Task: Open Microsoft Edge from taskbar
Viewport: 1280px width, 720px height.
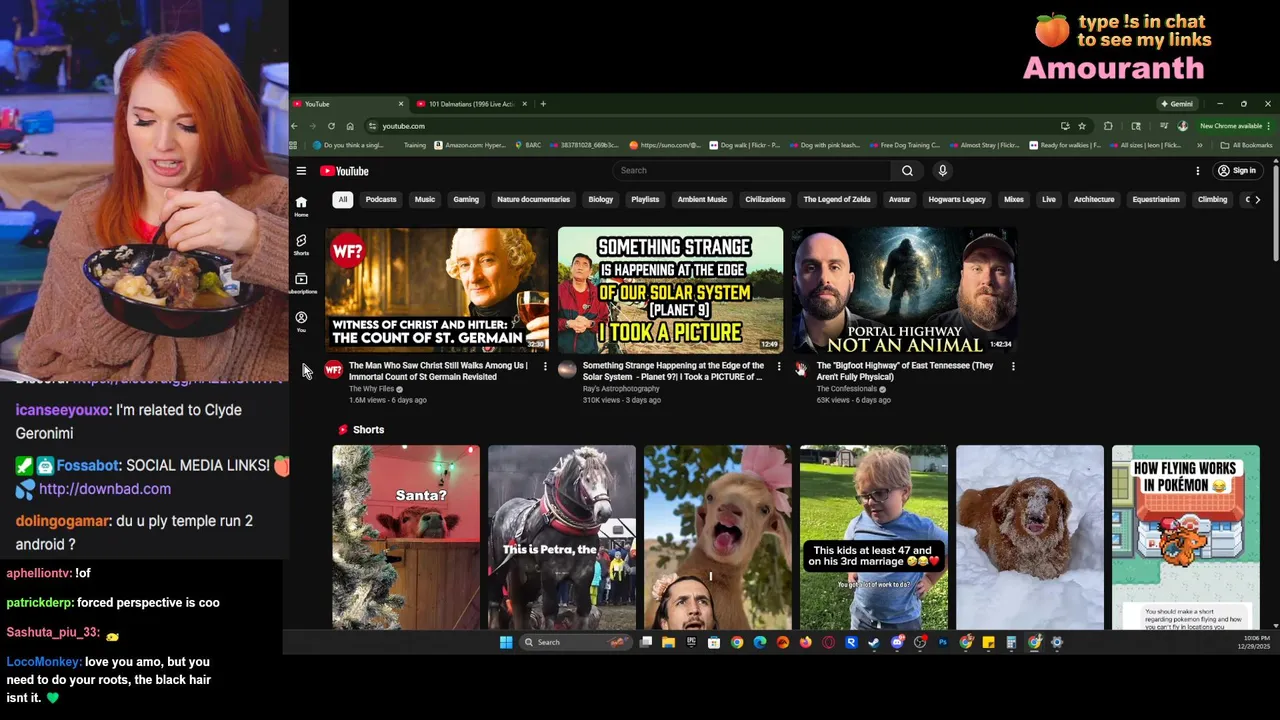Action: (x=760, y=642)
